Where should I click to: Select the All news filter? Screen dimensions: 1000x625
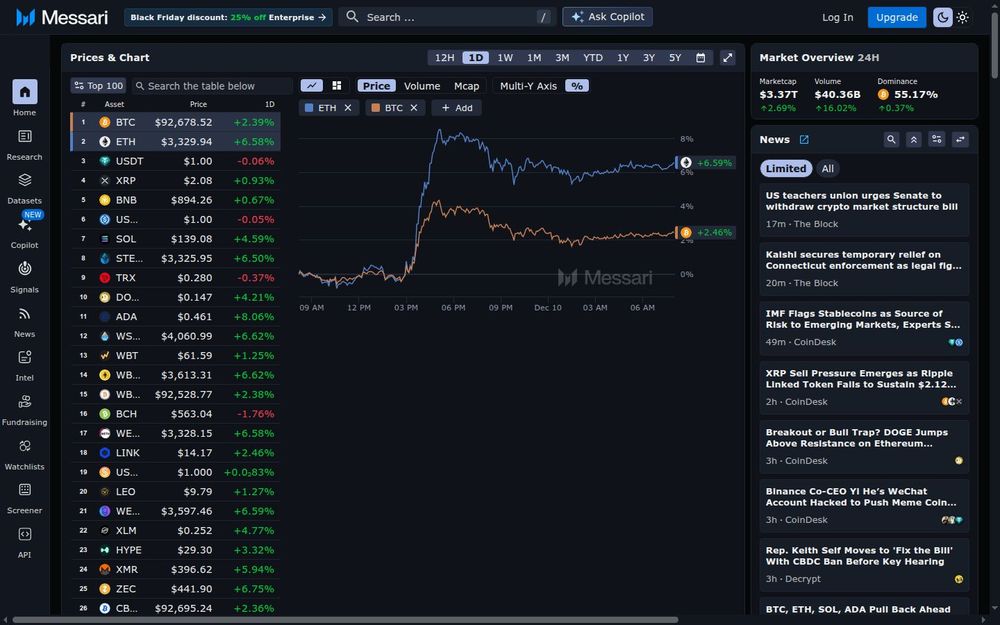827,168
